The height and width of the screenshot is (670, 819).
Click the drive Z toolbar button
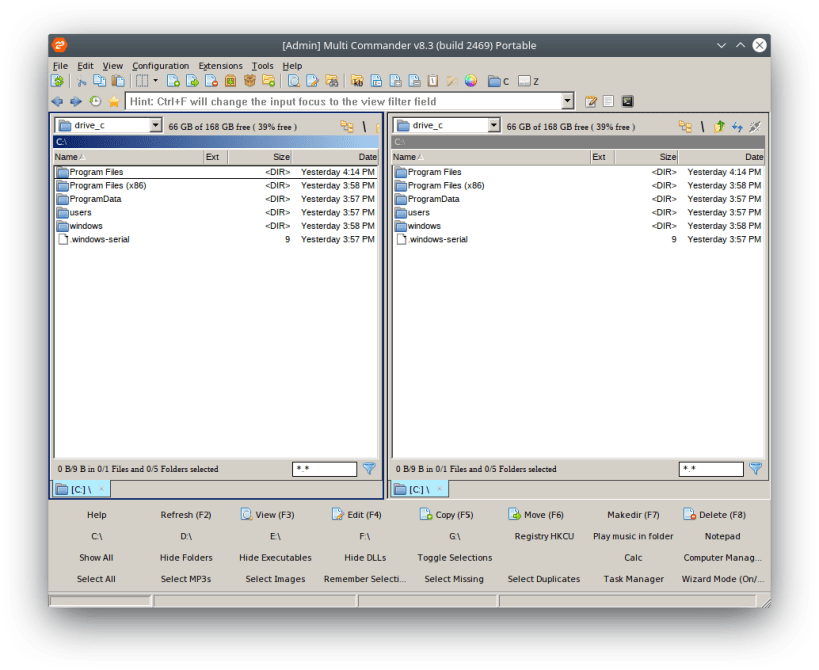(x=528, y=81)
